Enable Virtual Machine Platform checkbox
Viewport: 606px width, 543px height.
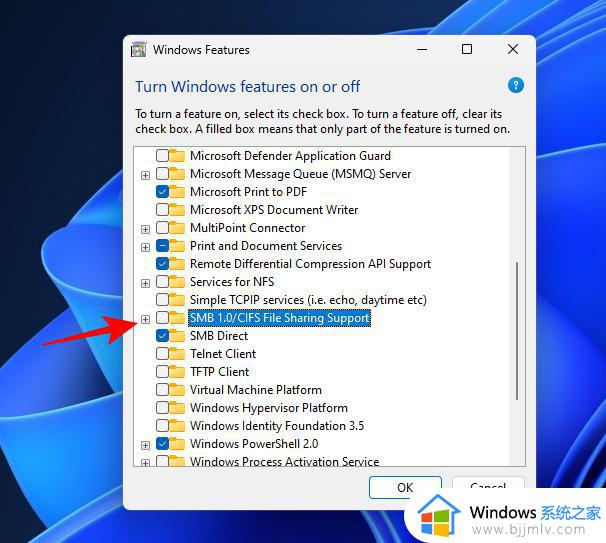click(x=162, y=390)
